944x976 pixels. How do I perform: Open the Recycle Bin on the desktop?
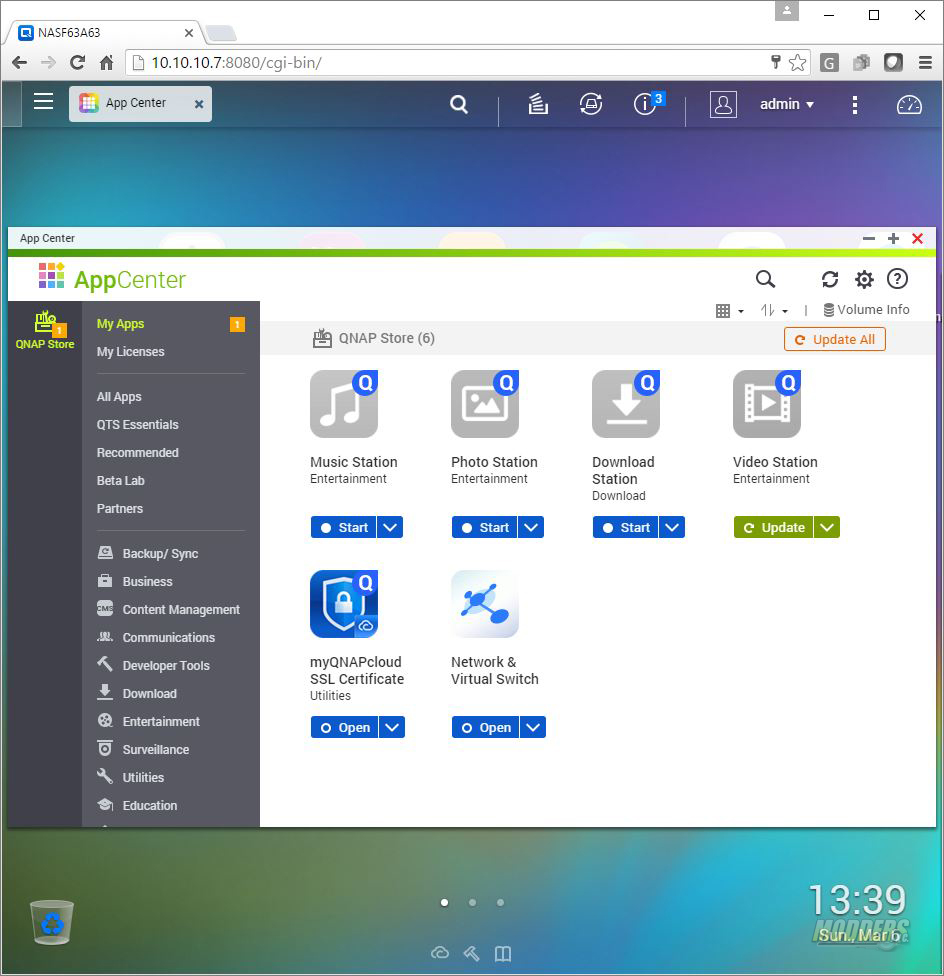point(52,922)
